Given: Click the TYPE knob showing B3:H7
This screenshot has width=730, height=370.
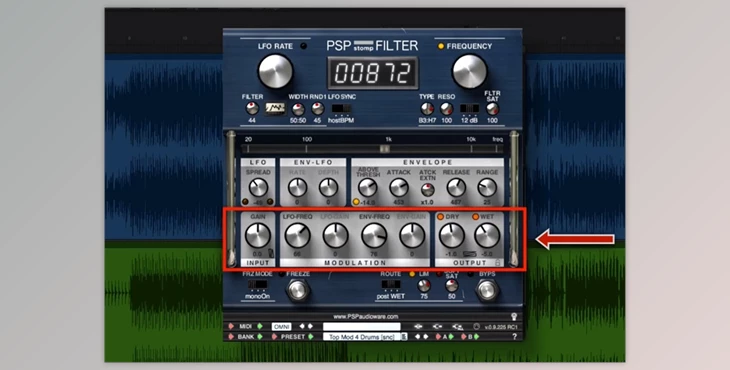Looking at the screenshot, I should coord(427,109).
